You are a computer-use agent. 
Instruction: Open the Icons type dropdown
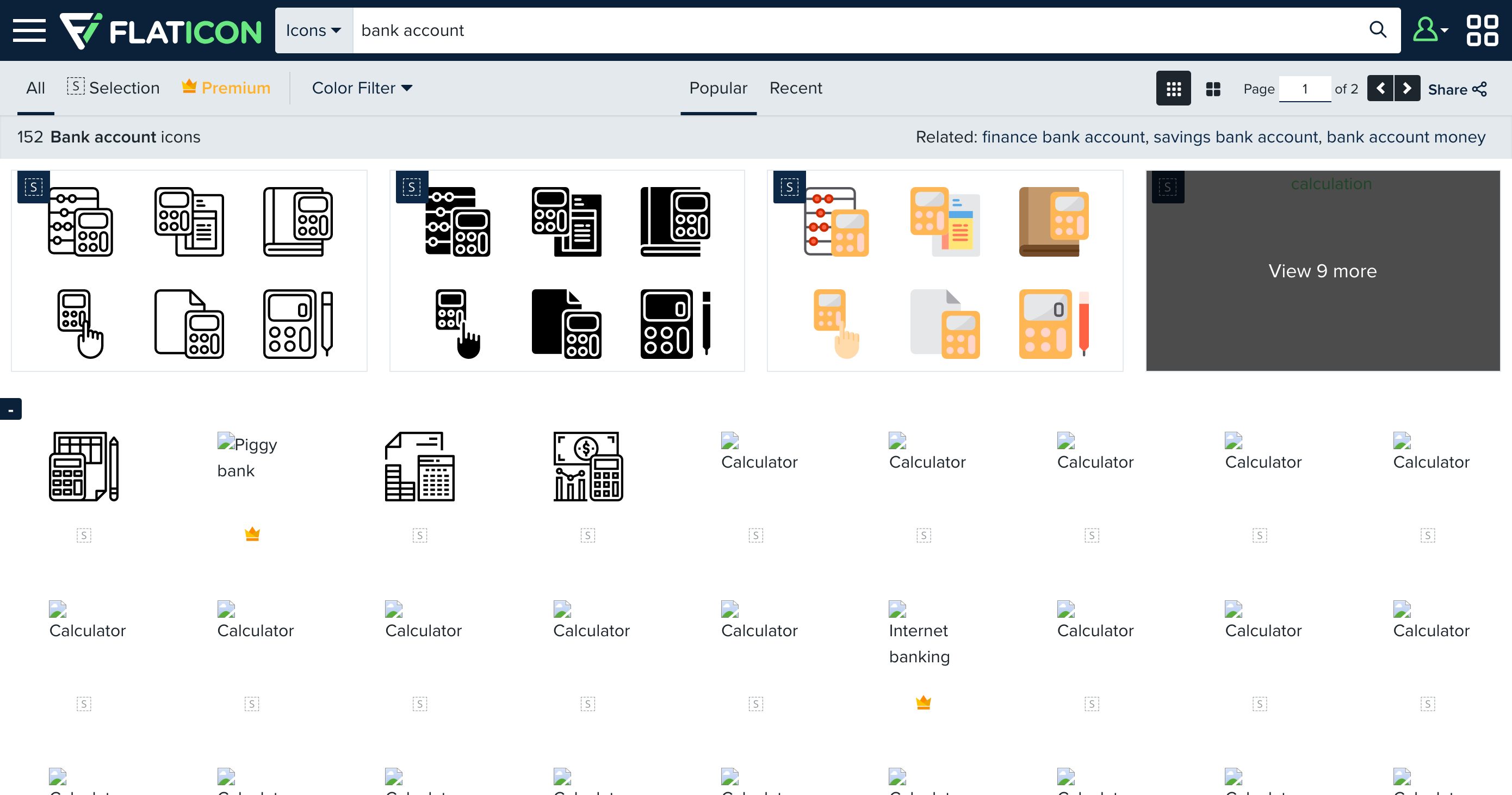tap(313, 29)
